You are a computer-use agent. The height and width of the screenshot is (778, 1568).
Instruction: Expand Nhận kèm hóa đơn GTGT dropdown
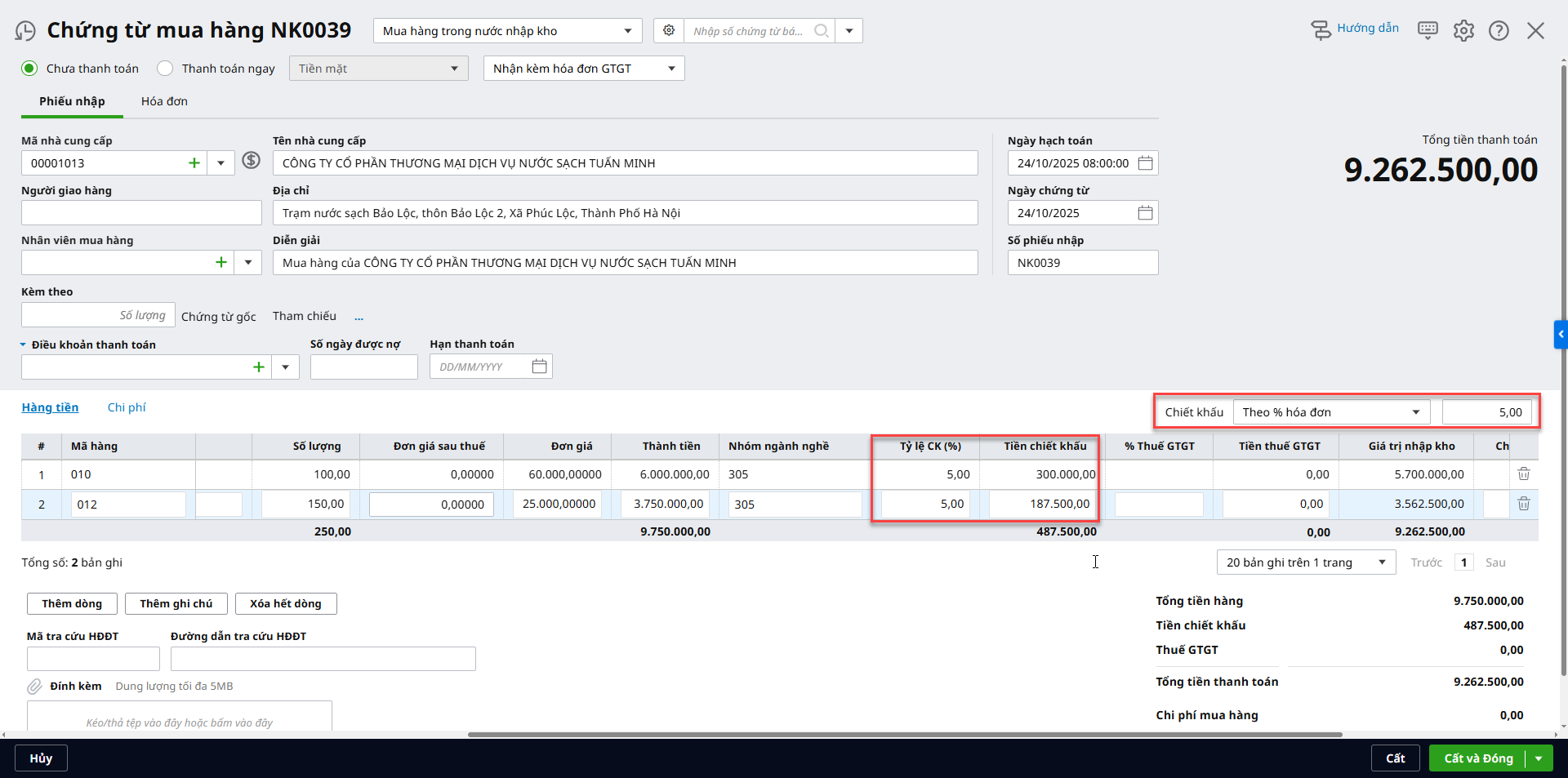coord(584,69)
